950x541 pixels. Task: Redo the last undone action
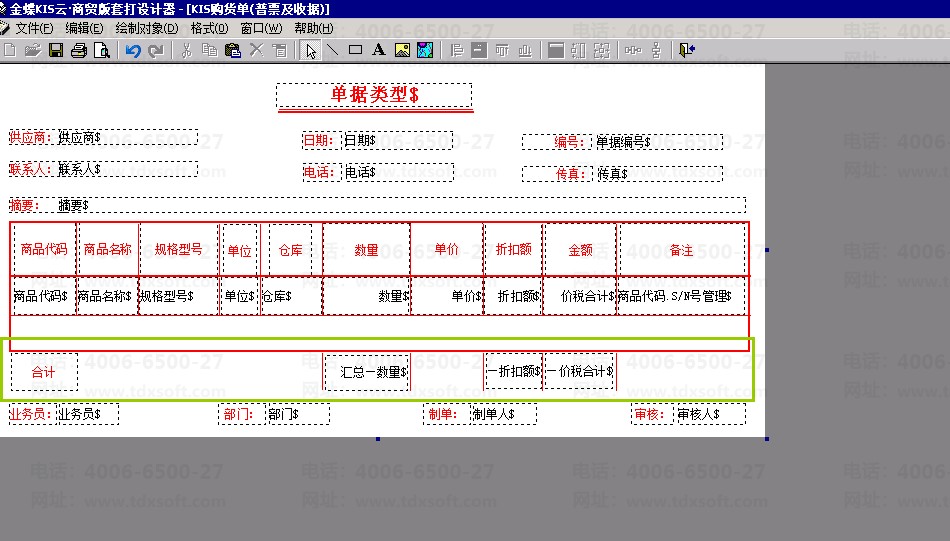156,50
